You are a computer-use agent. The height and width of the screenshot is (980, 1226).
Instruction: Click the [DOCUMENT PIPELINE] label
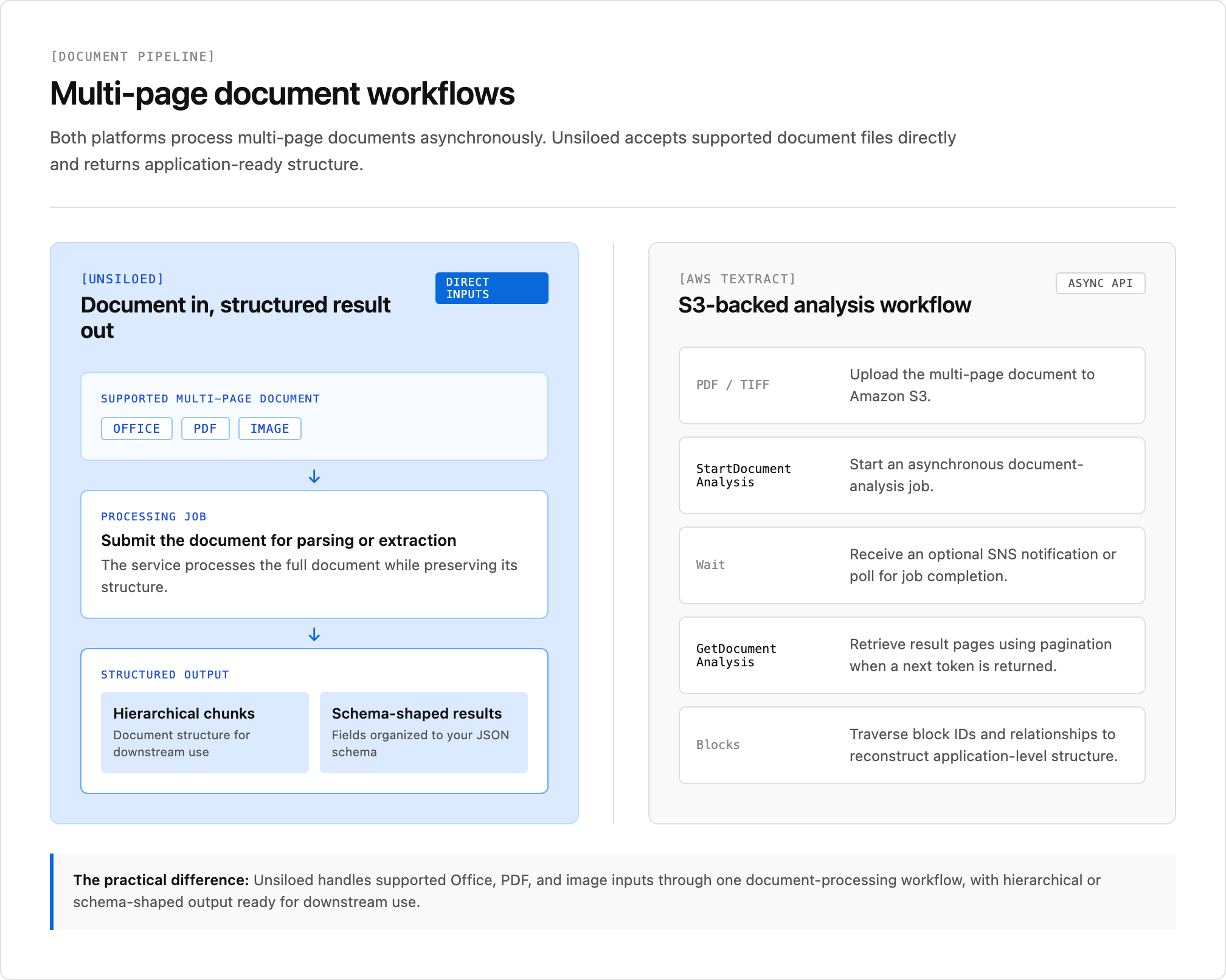tap(133, 57)
